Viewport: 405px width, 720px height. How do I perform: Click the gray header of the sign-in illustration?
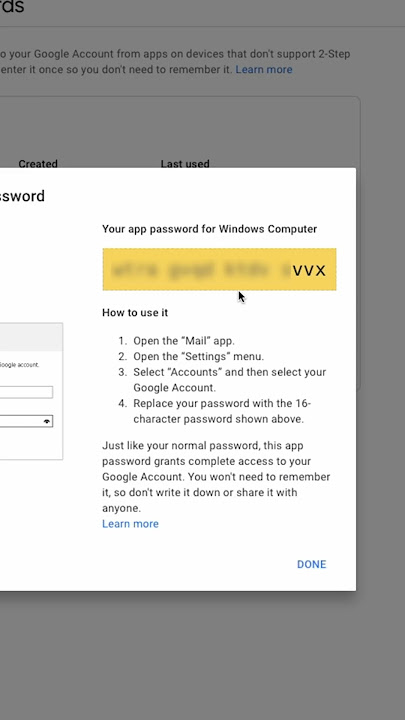point(31,337)
